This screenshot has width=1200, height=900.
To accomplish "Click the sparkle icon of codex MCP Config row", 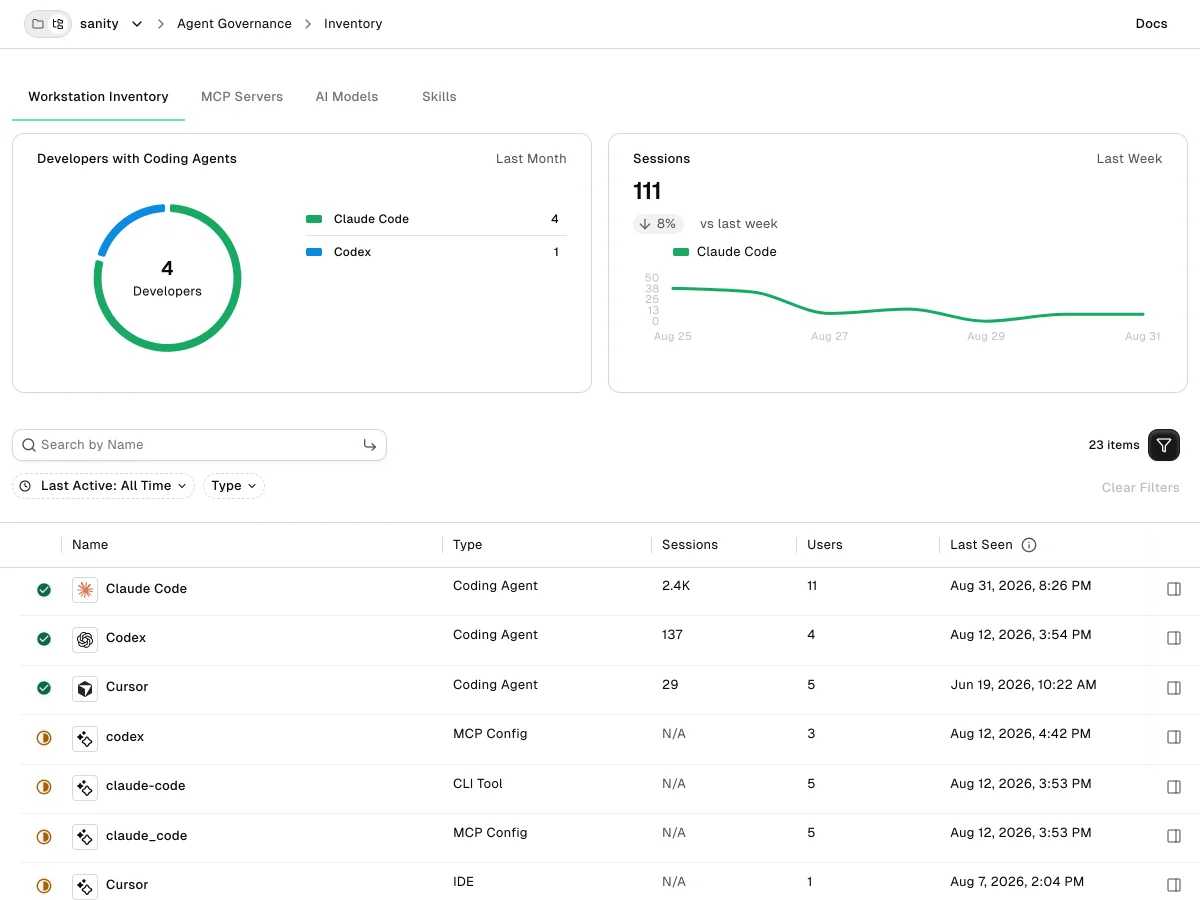I will coord(85,738).
